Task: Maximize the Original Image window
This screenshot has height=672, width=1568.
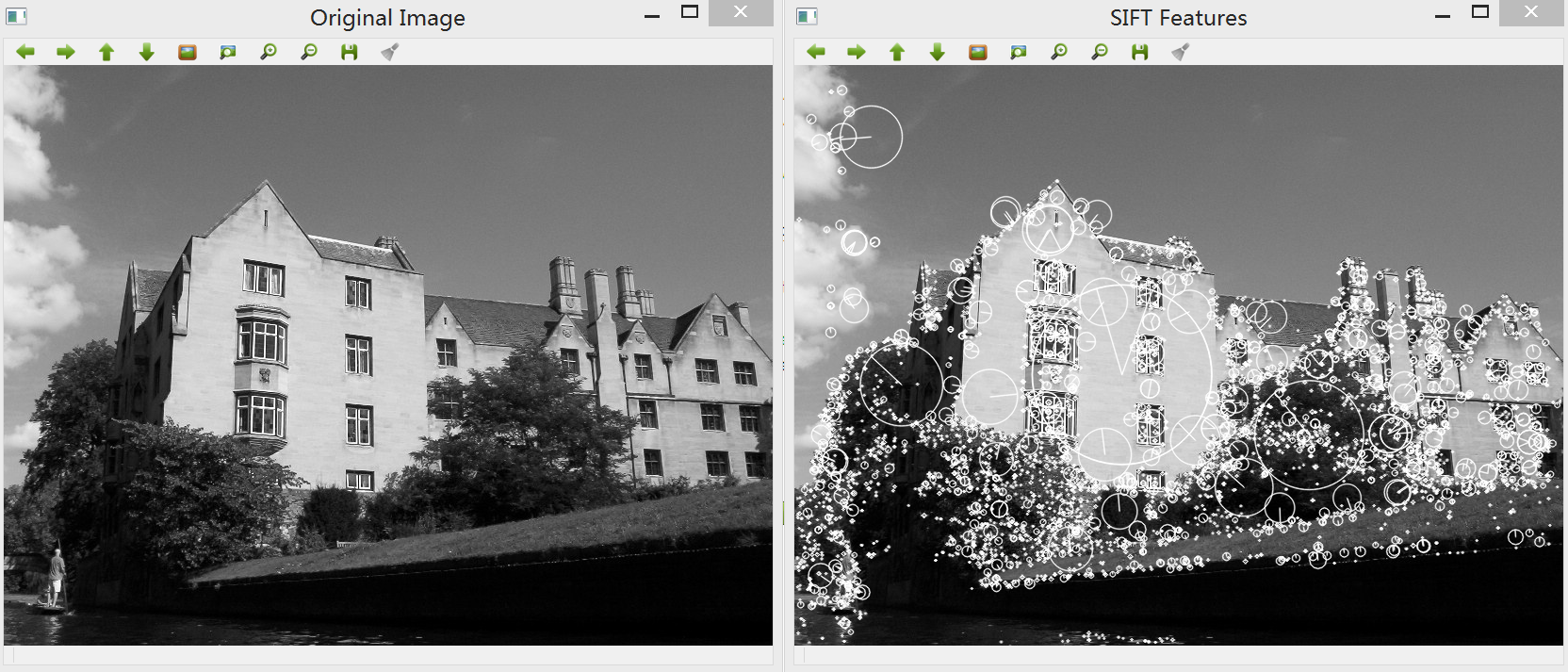Action: (690, 12)
